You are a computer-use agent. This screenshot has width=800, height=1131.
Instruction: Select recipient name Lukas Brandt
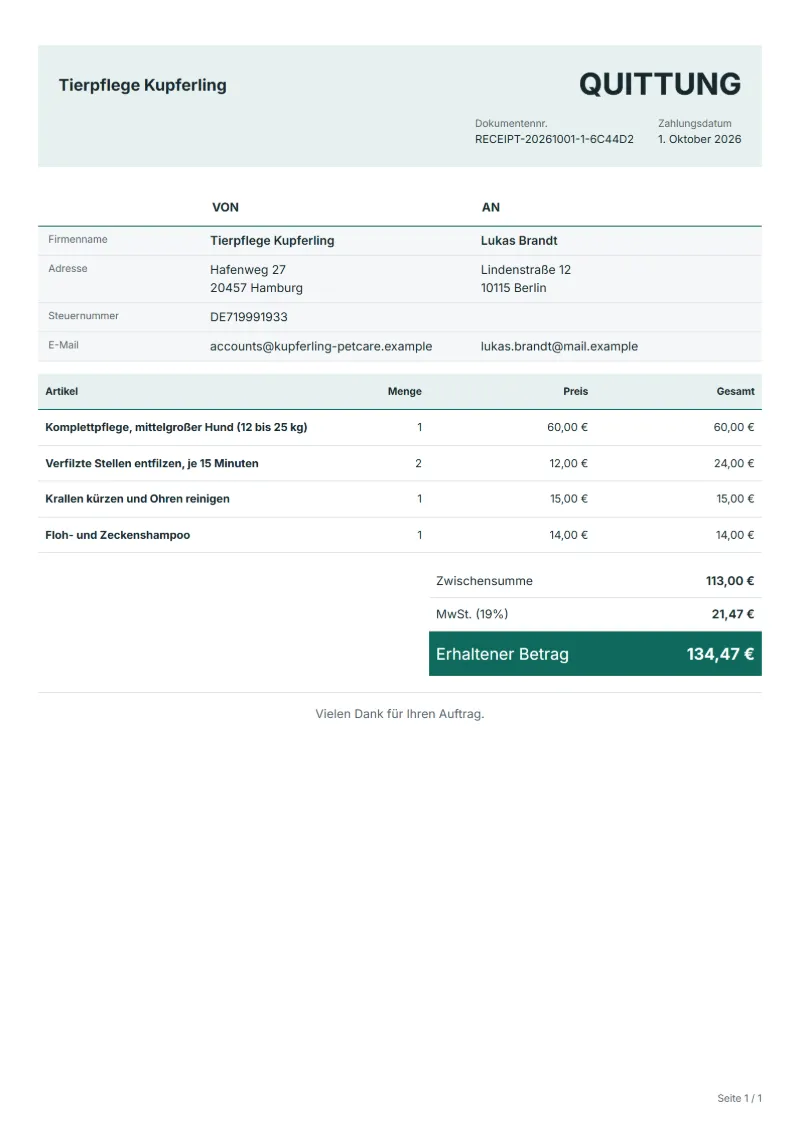(x=519, y=241)
